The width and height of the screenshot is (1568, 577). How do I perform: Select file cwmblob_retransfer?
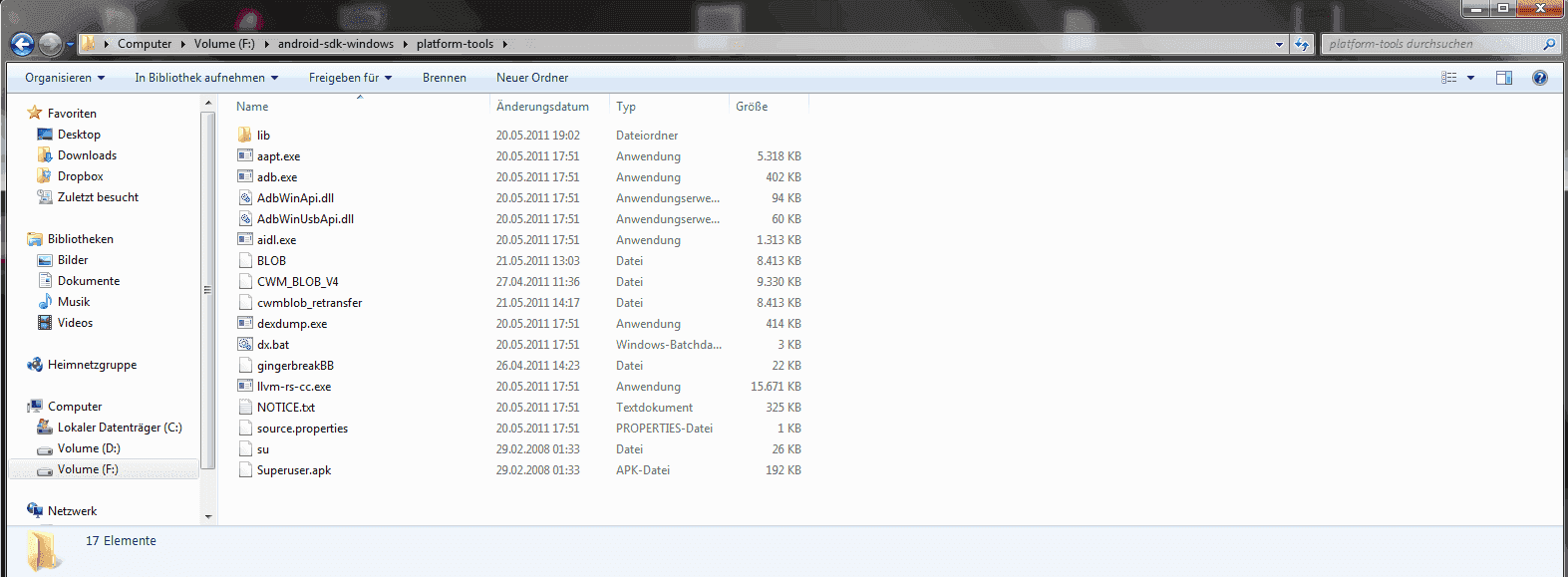(309, 303)
